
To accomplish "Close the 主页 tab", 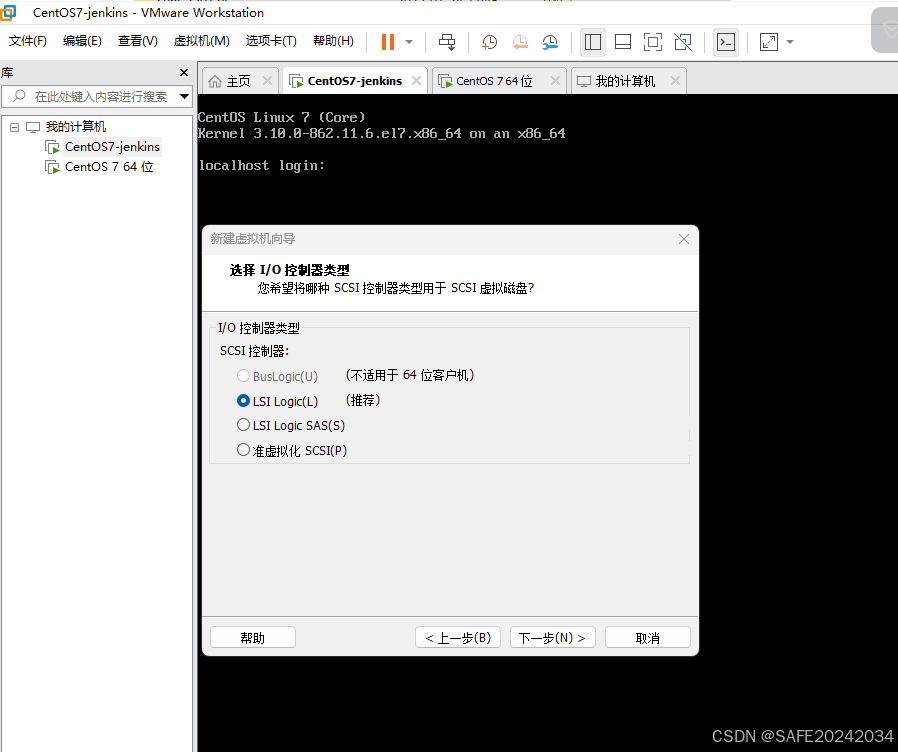I will [x=267, y=81].
